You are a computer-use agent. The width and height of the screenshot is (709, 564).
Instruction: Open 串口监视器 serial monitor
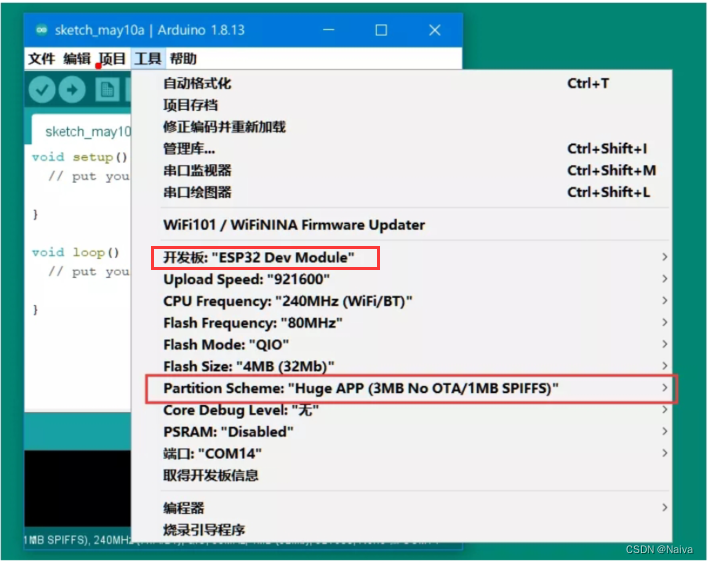402,170
